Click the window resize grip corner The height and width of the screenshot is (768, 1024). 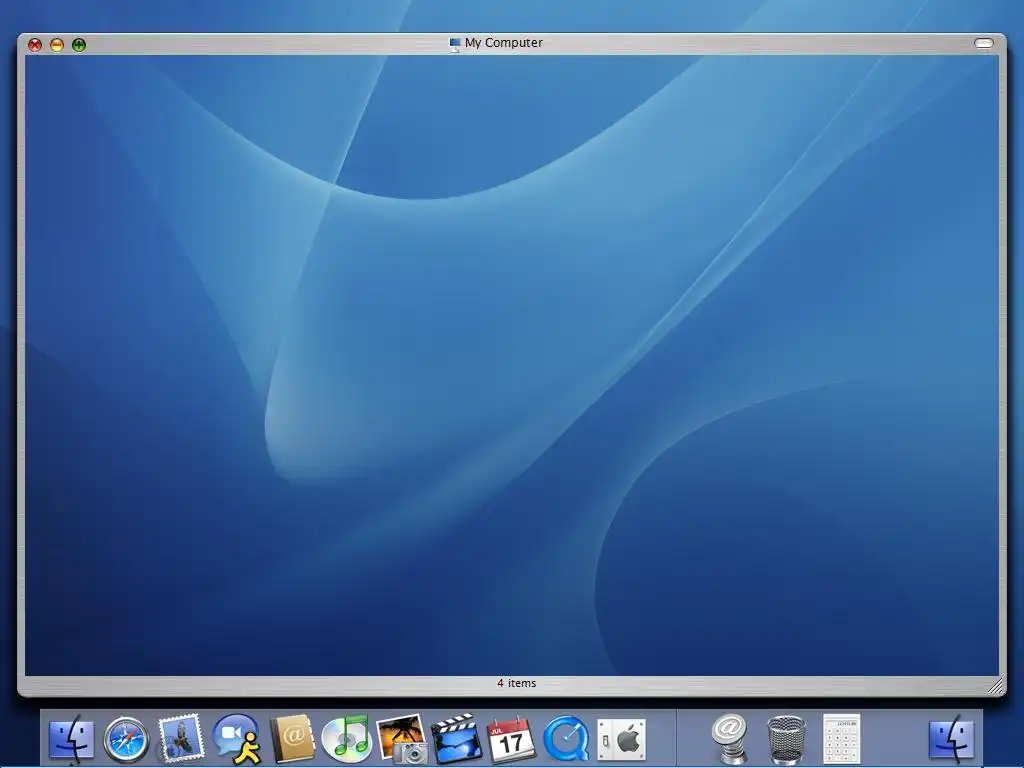pyautogui.click(x=995, y=686)
